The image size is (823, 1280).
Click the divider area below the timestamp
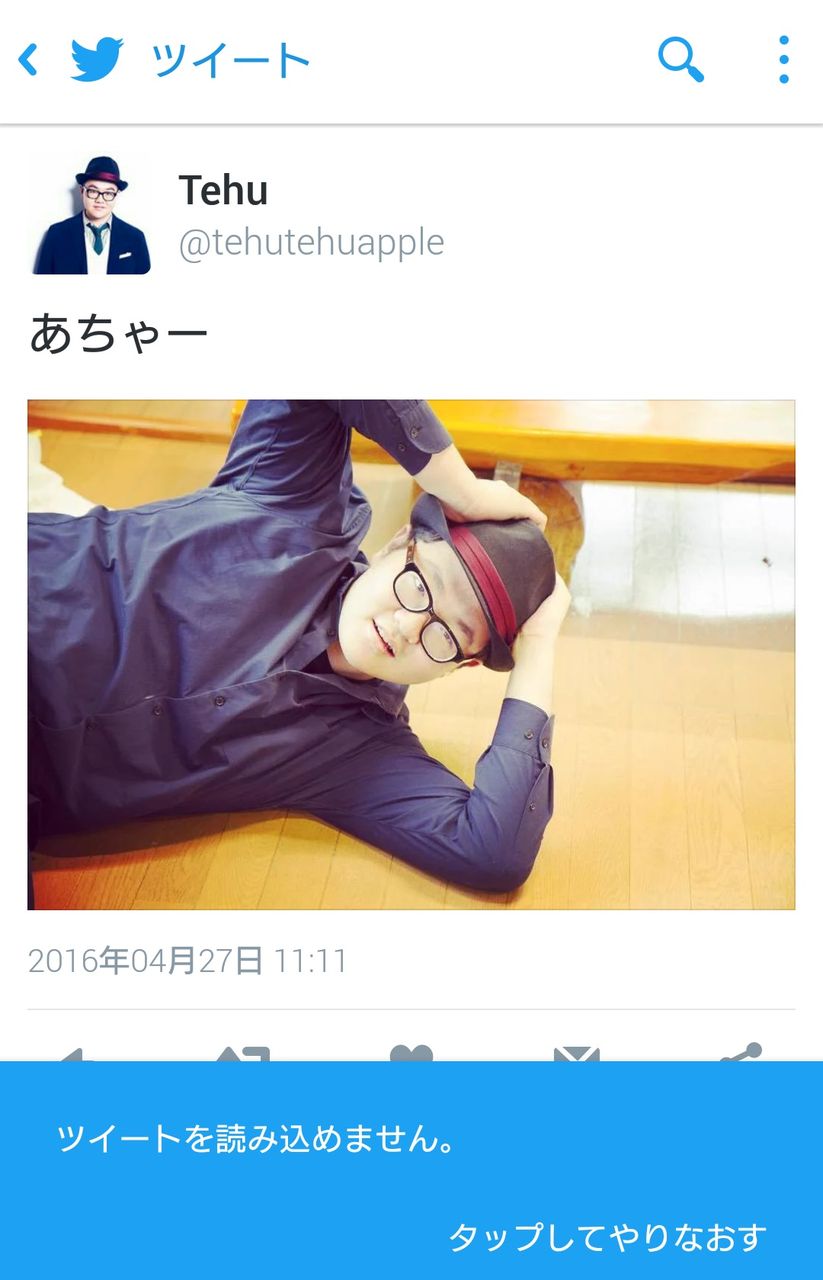click(x=411, y=1010)
